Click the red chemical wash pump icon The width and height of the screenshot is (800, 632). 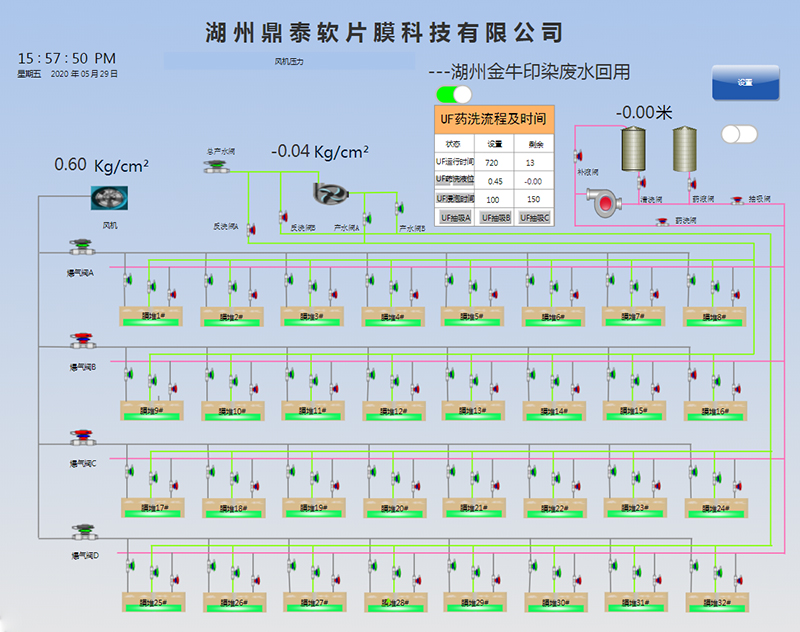tap(604, 203)
